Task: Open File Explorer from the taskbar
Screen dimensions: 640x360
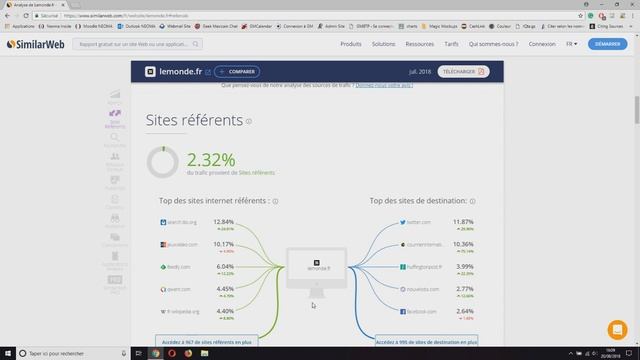Action: (204, 353)
